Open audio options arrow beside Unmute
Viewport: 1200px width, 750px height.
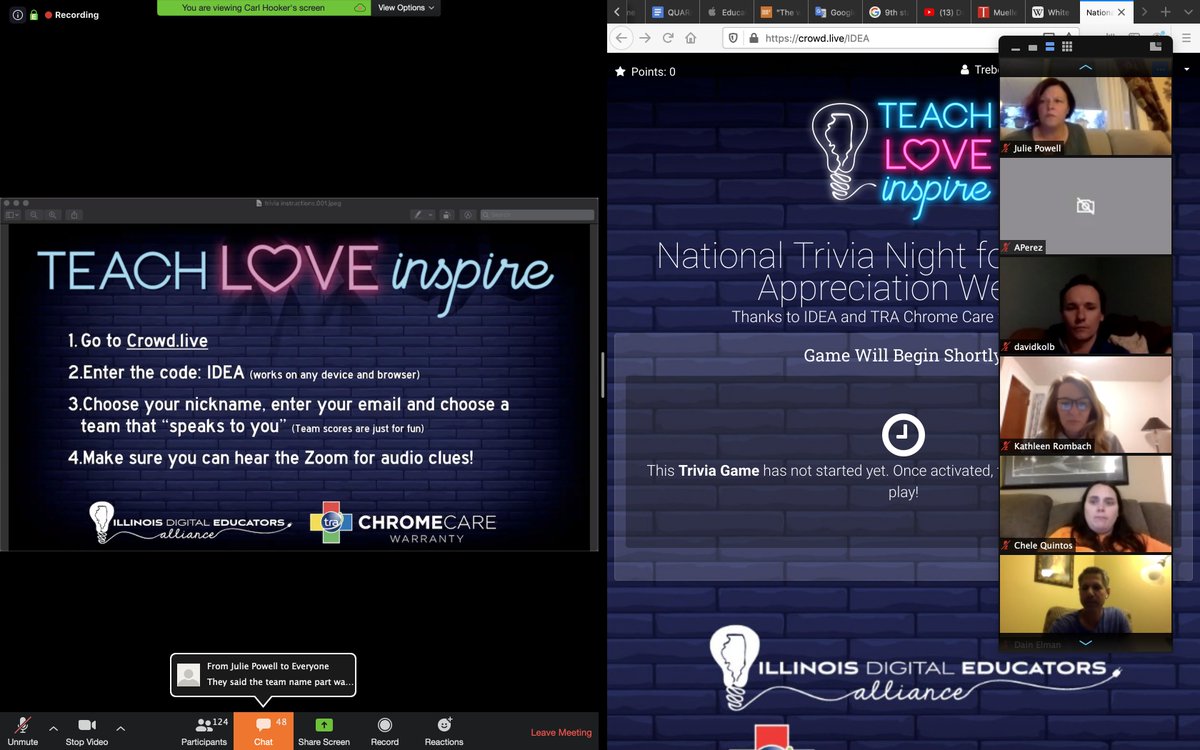53,728
